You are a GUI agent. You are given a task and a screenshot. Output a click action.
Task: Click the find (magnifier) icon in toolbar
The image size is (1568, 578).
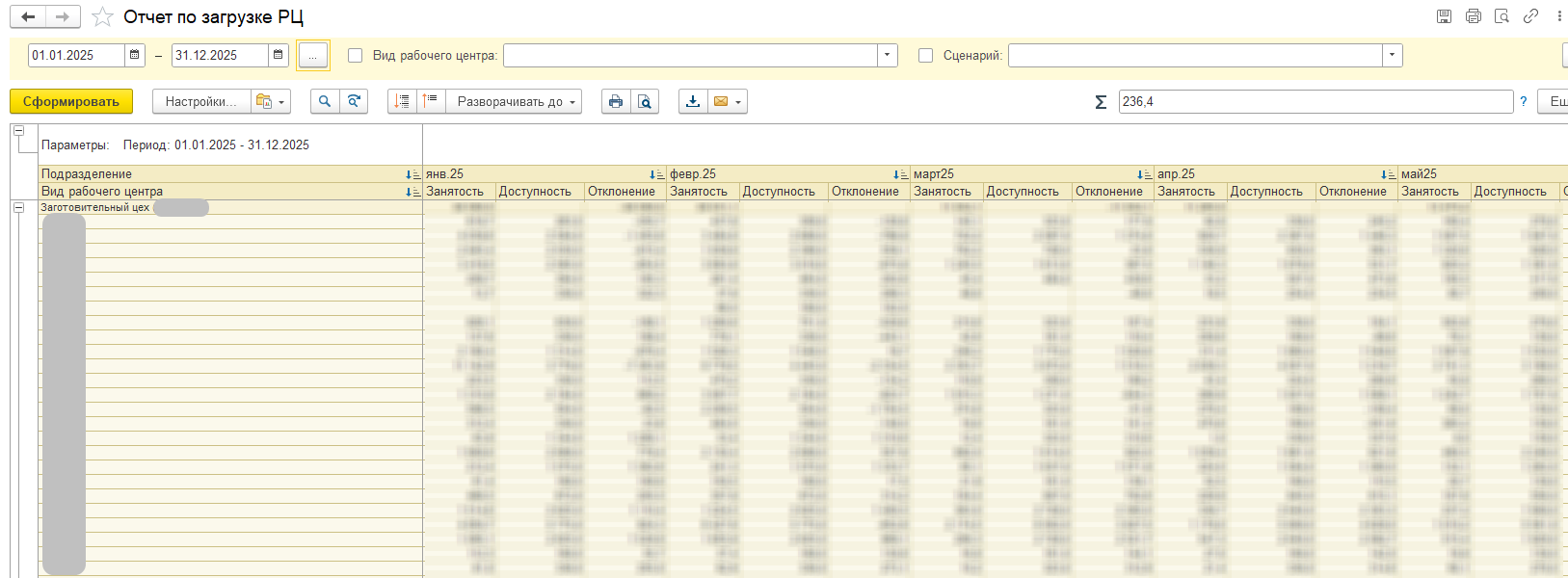(325, 101)
